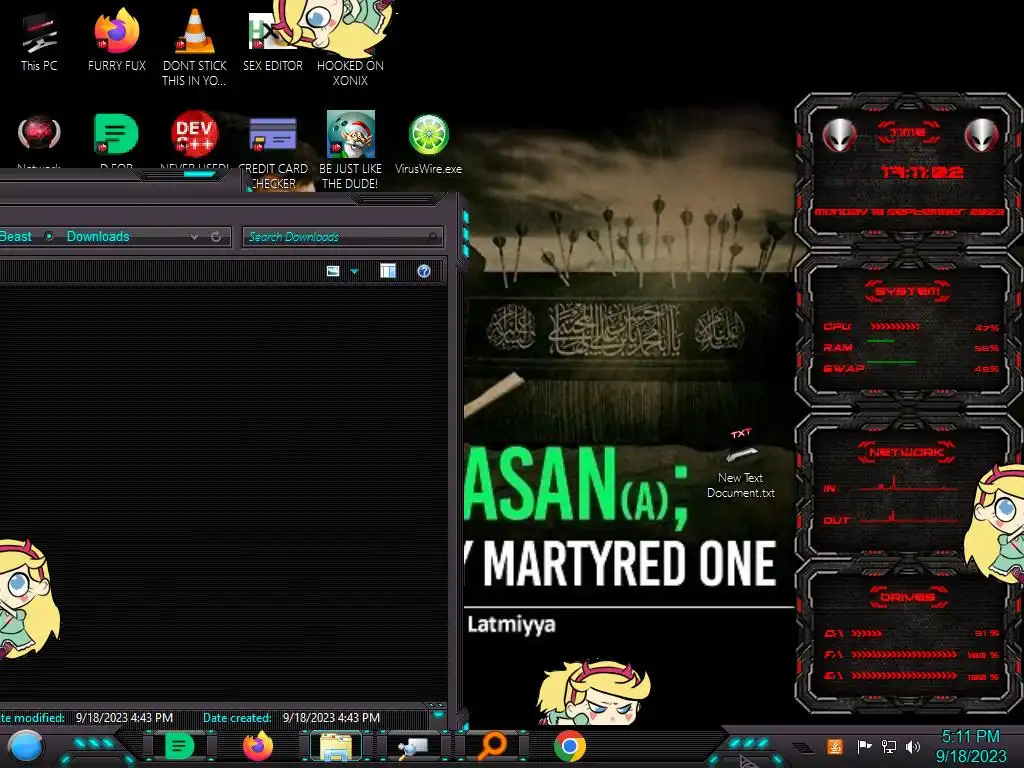Click the NETWORK widget header
This screenshot has height=768, width=1024.
(x=906, y=452)
